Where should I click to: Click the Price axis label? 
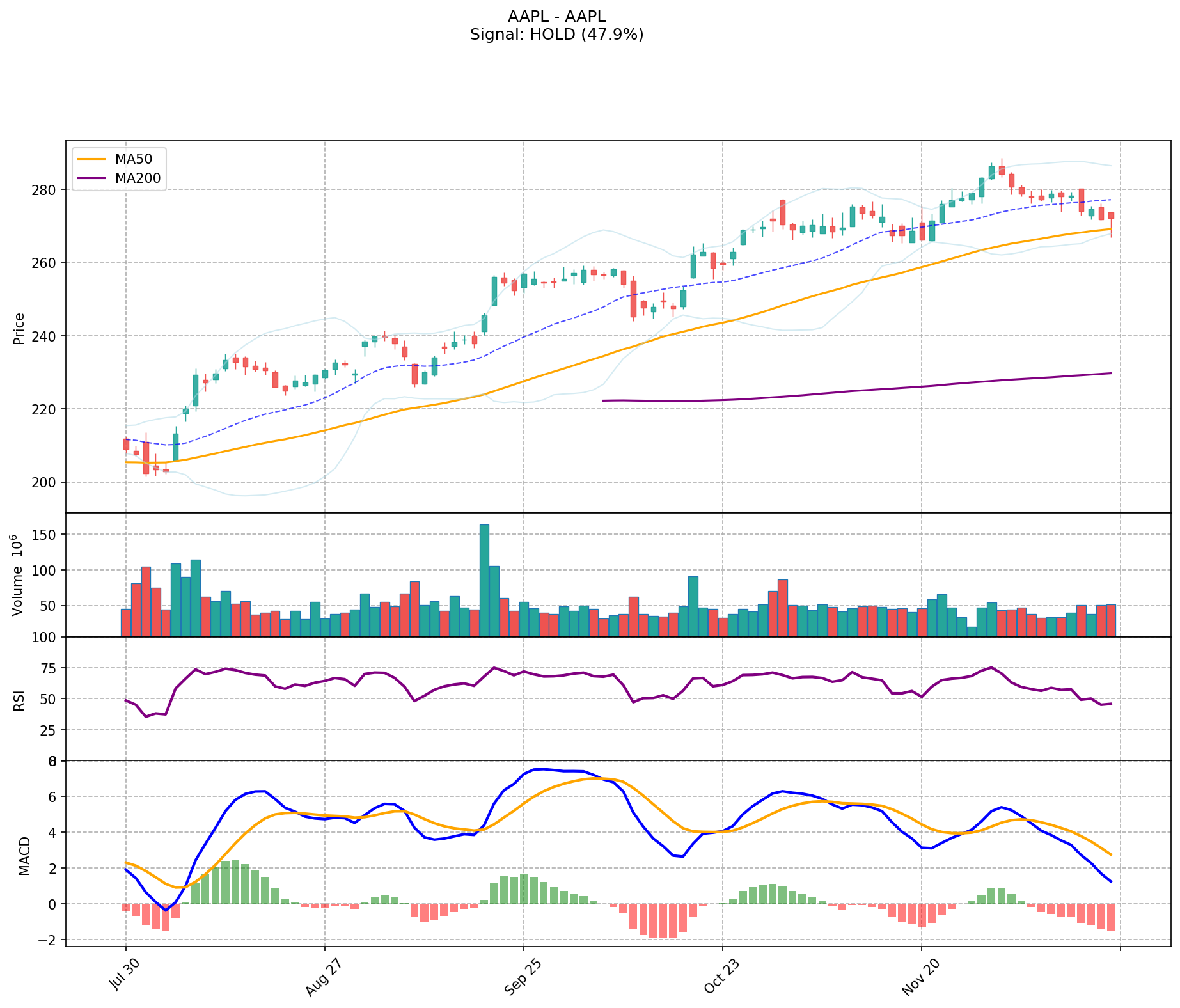click(x=19, y=329)
